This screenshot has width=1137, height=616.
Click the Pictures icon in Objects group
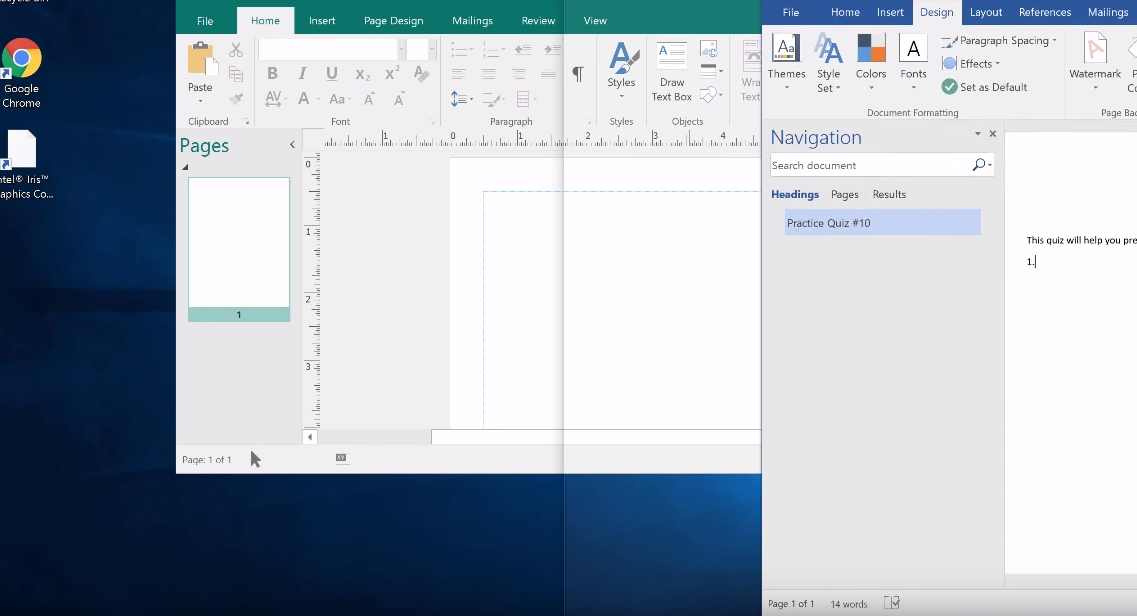pyautogui.click(x=708, y=49)
